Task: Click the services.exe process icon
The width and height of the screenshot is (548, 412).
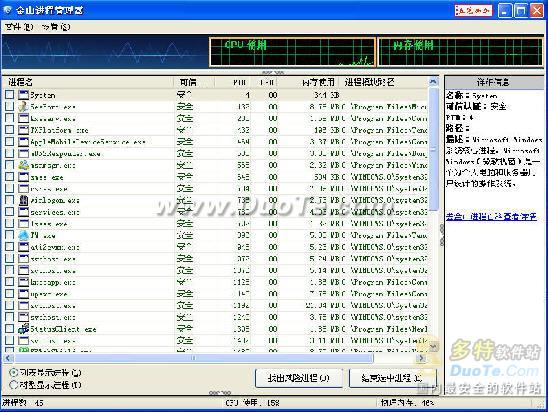Action: [23, 212]
